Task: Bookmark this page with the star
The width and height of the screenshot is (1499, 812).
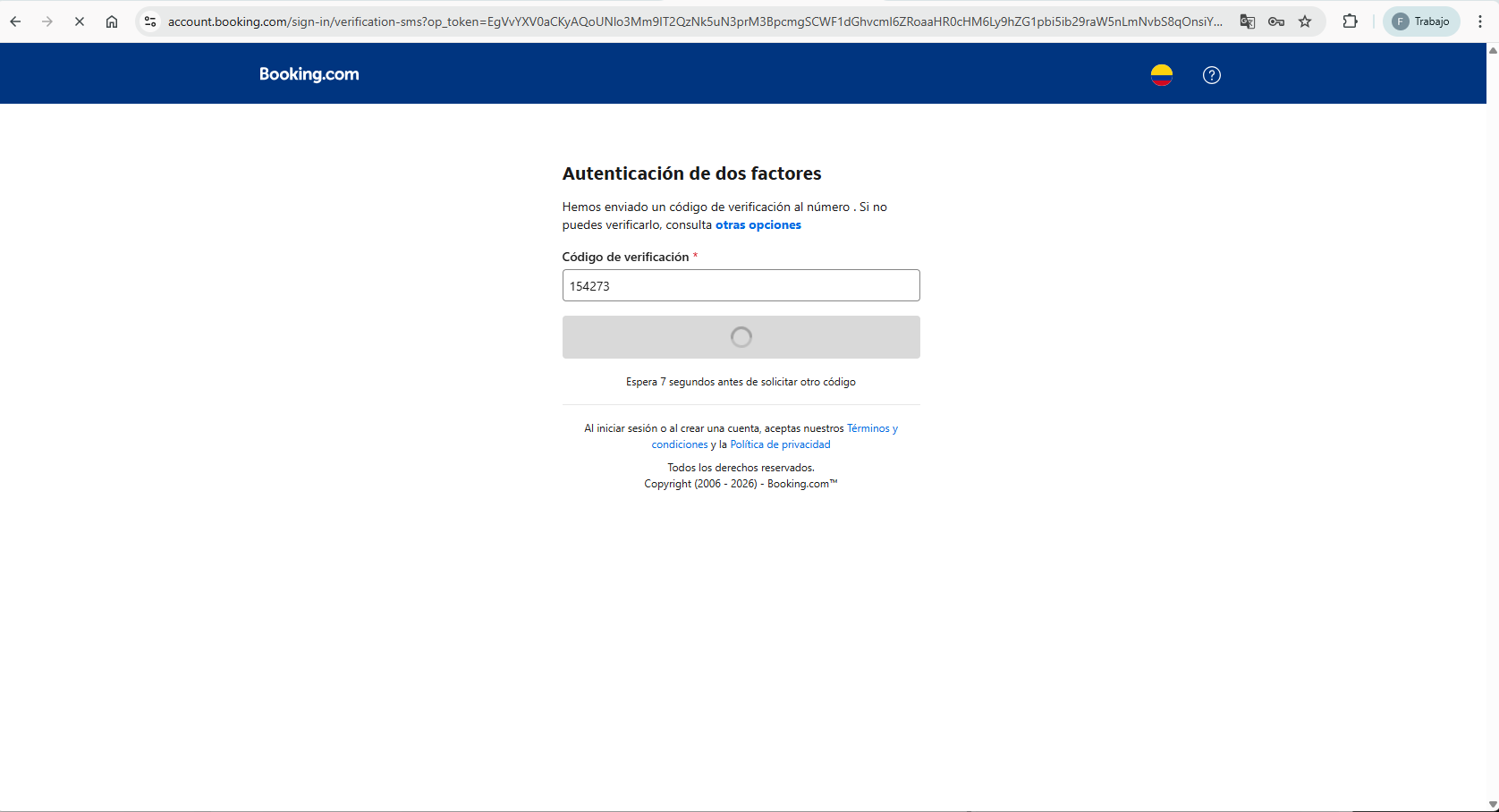Action: click(x=1305, y=21)
